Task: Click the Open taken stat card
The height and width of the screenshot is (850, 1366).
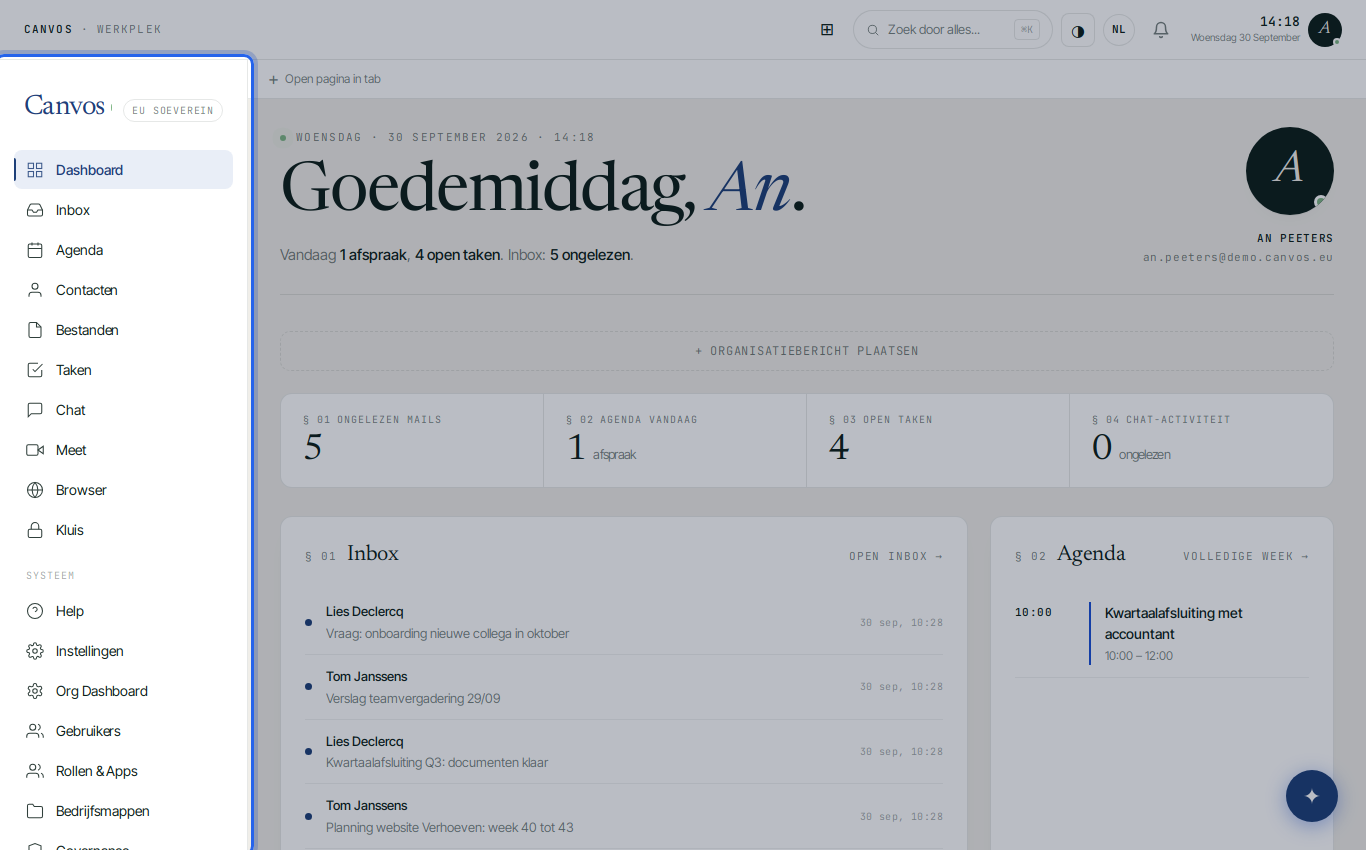Action: pos(938,440)
